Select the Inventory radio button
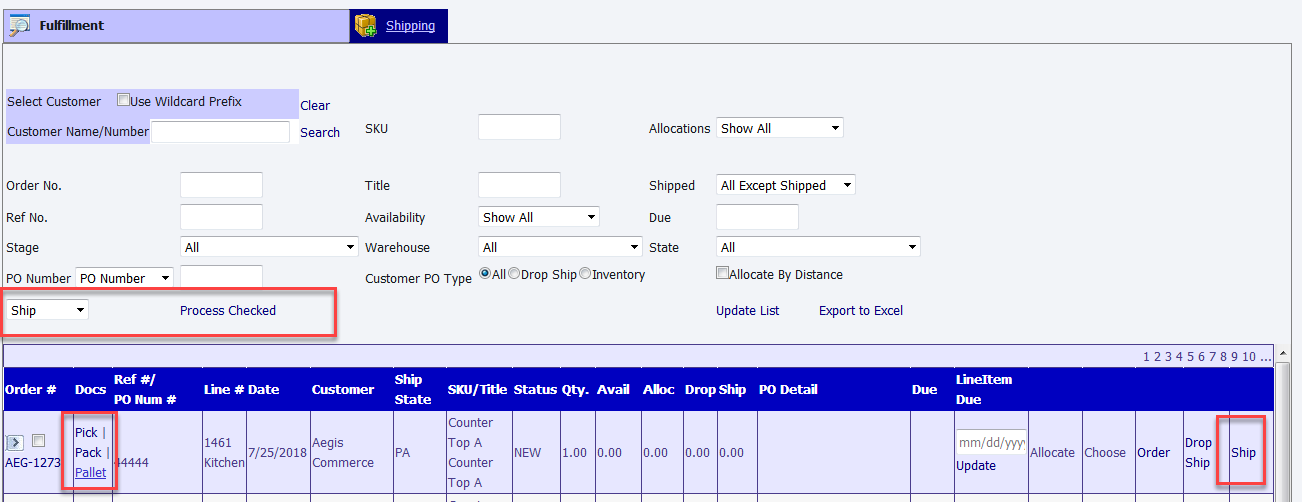Screen dimensions: 1302x502 point(586,274)
